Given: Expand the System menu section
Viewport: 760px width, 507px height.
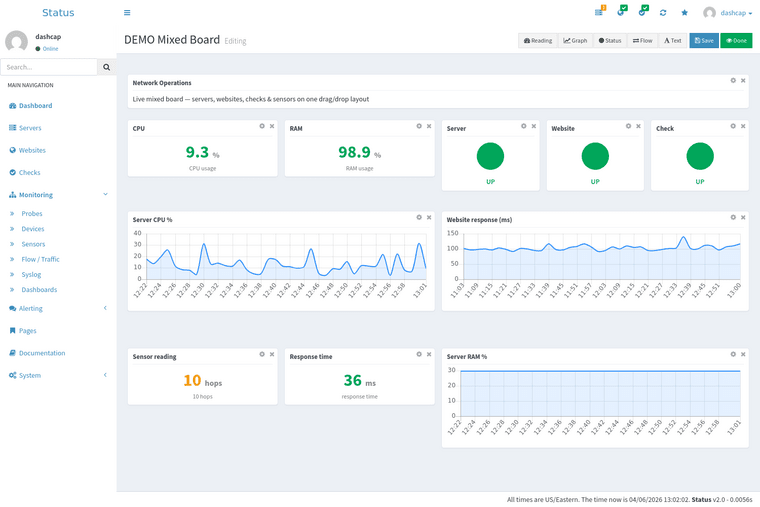Looking at the screenshot, I should pos(105,375).
